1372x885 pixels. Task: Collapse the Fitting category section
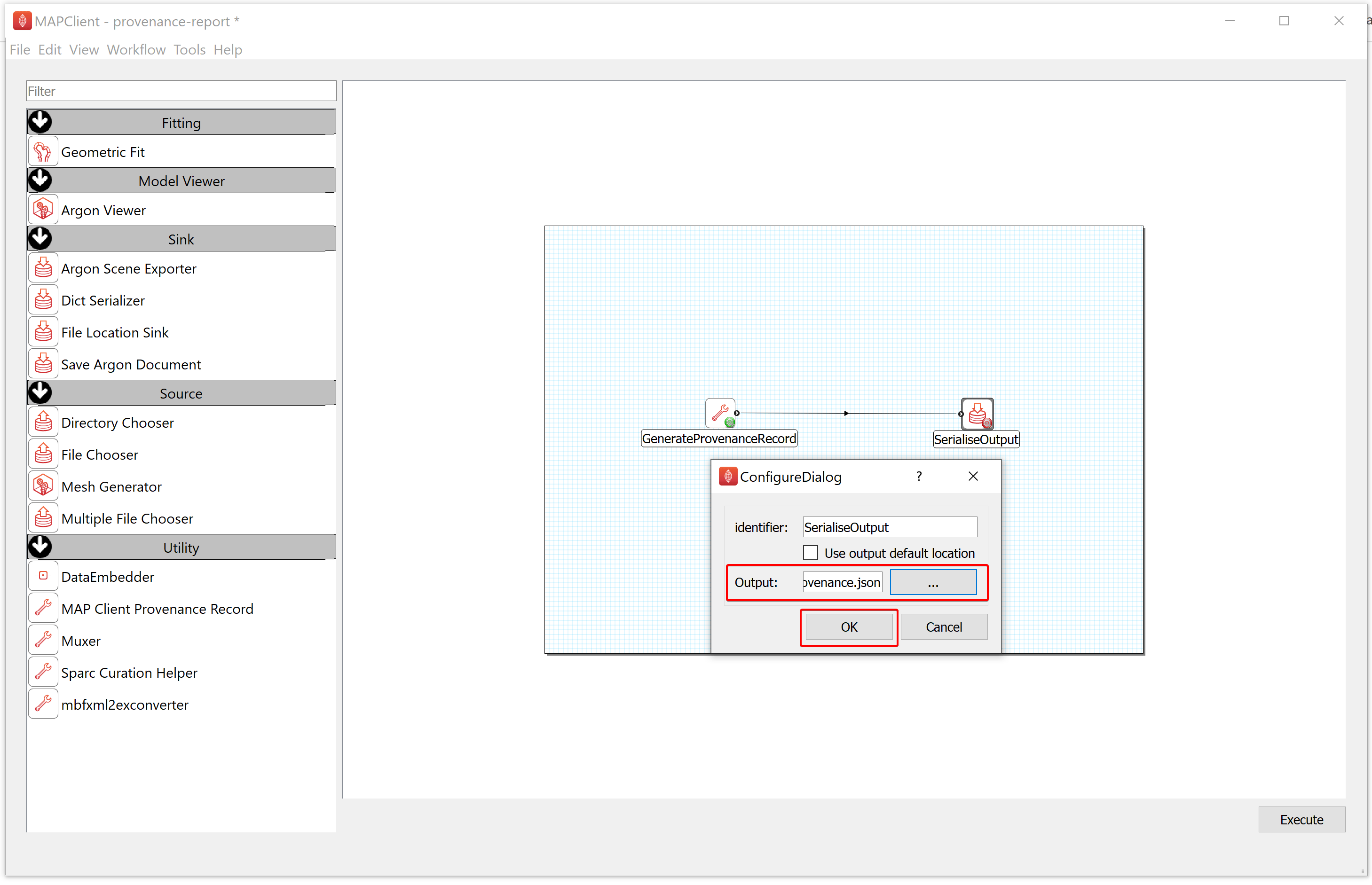(x=40, y=122)
